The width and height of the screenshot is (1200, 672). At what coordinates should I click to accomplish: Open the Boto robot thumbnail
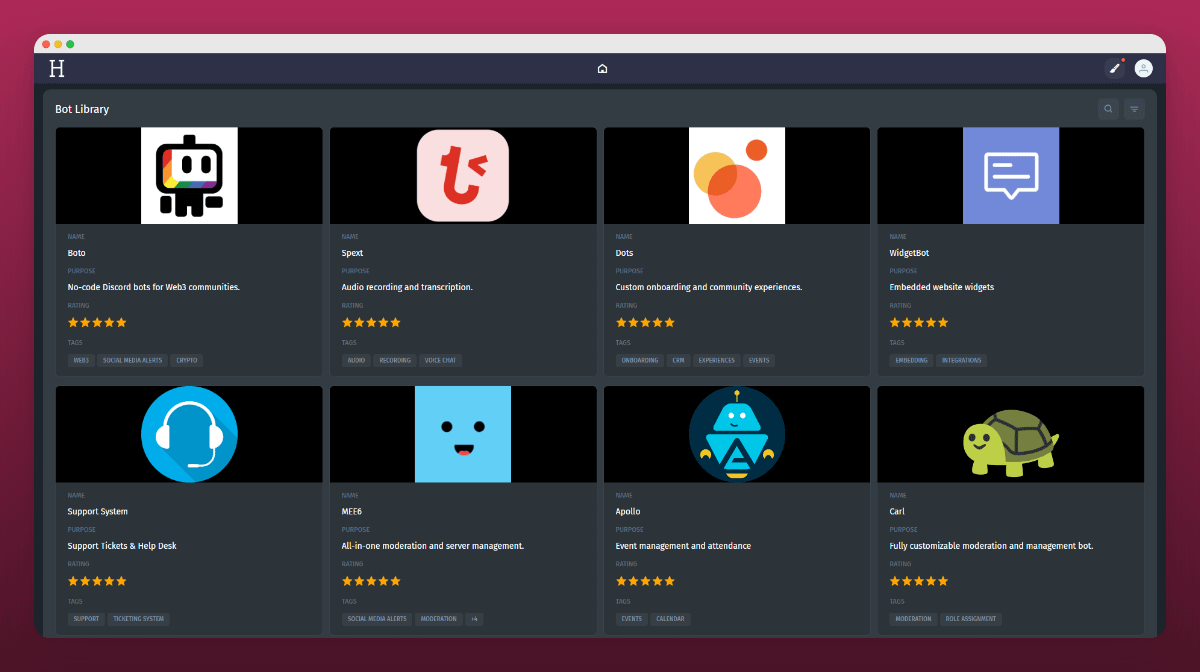(189, 175)
